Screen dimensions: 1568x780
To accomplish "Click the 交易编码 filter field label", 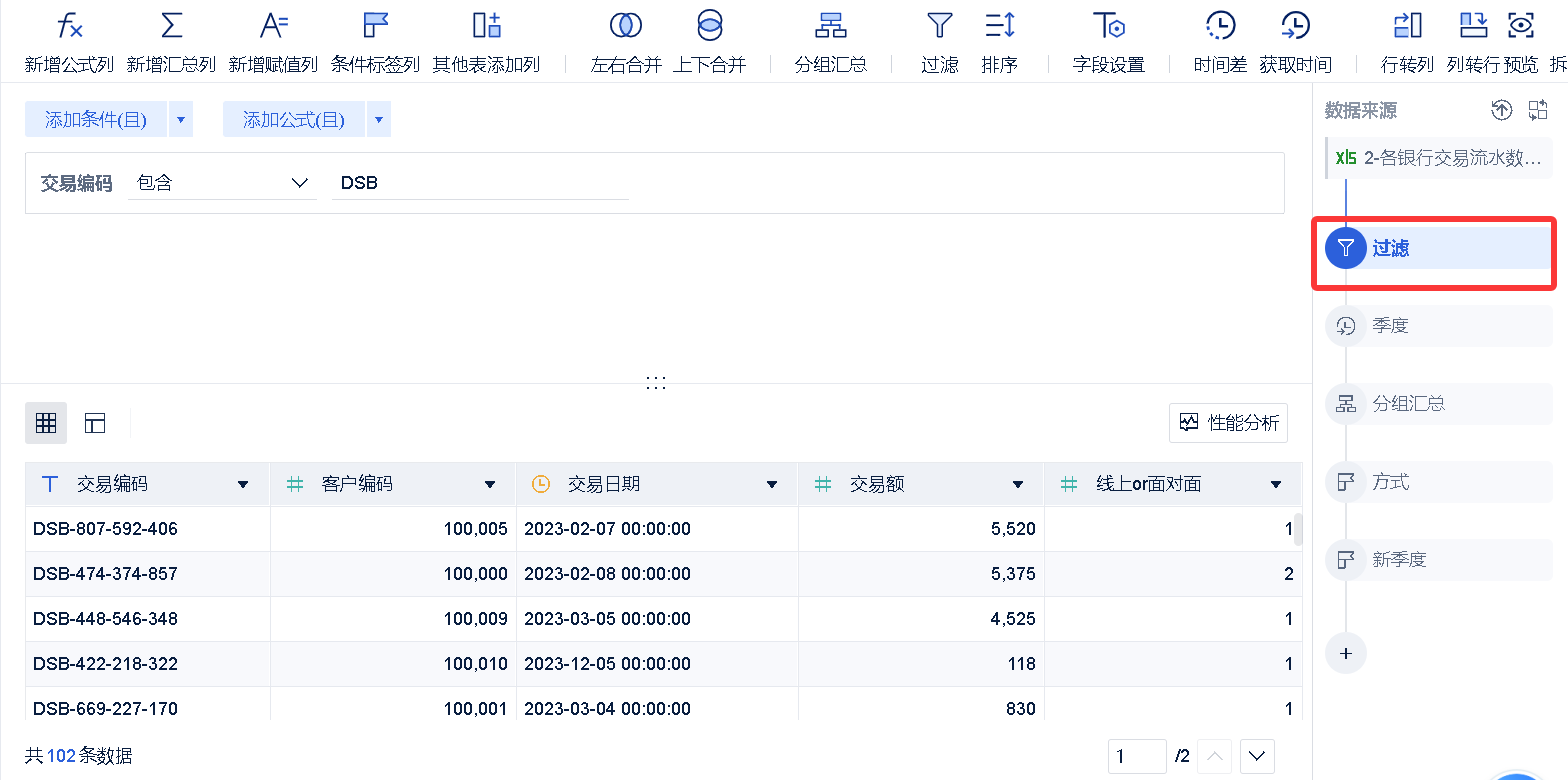I will point(76,183).
